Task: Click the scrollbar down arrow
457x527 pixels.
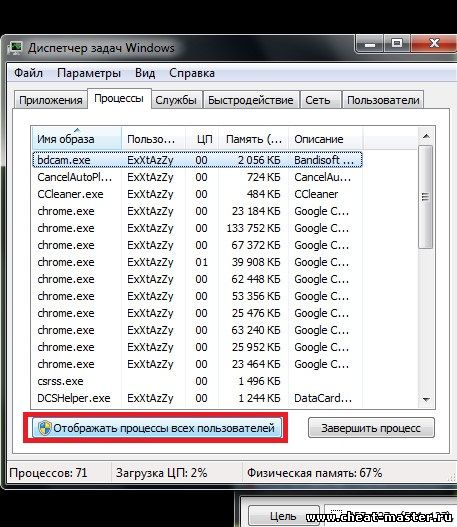Action: [426, 399]
